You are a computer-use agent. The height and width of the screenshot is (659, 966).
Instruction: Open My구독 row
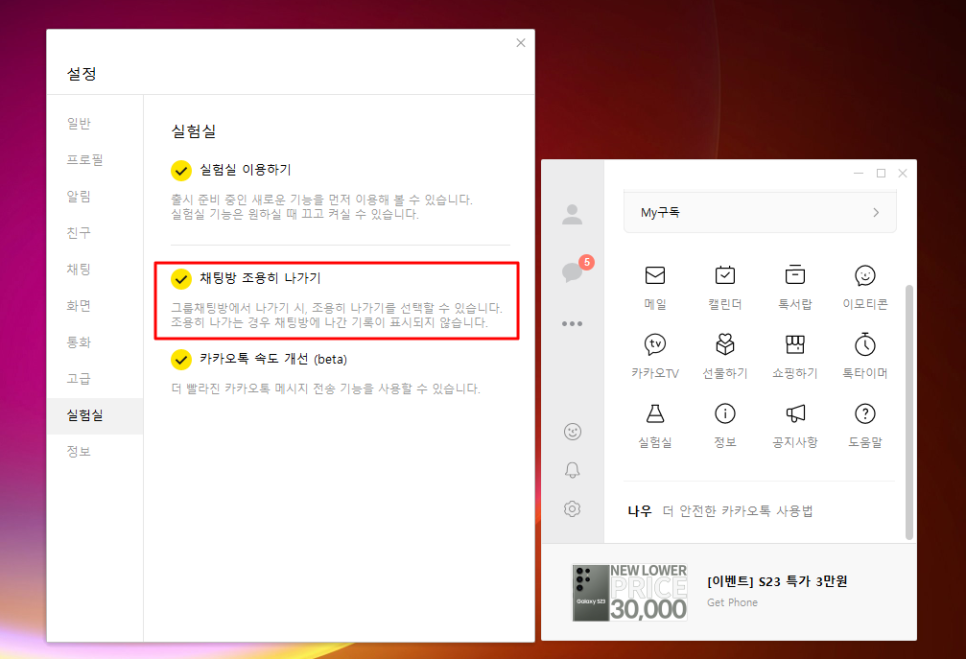tap(760, 212)
